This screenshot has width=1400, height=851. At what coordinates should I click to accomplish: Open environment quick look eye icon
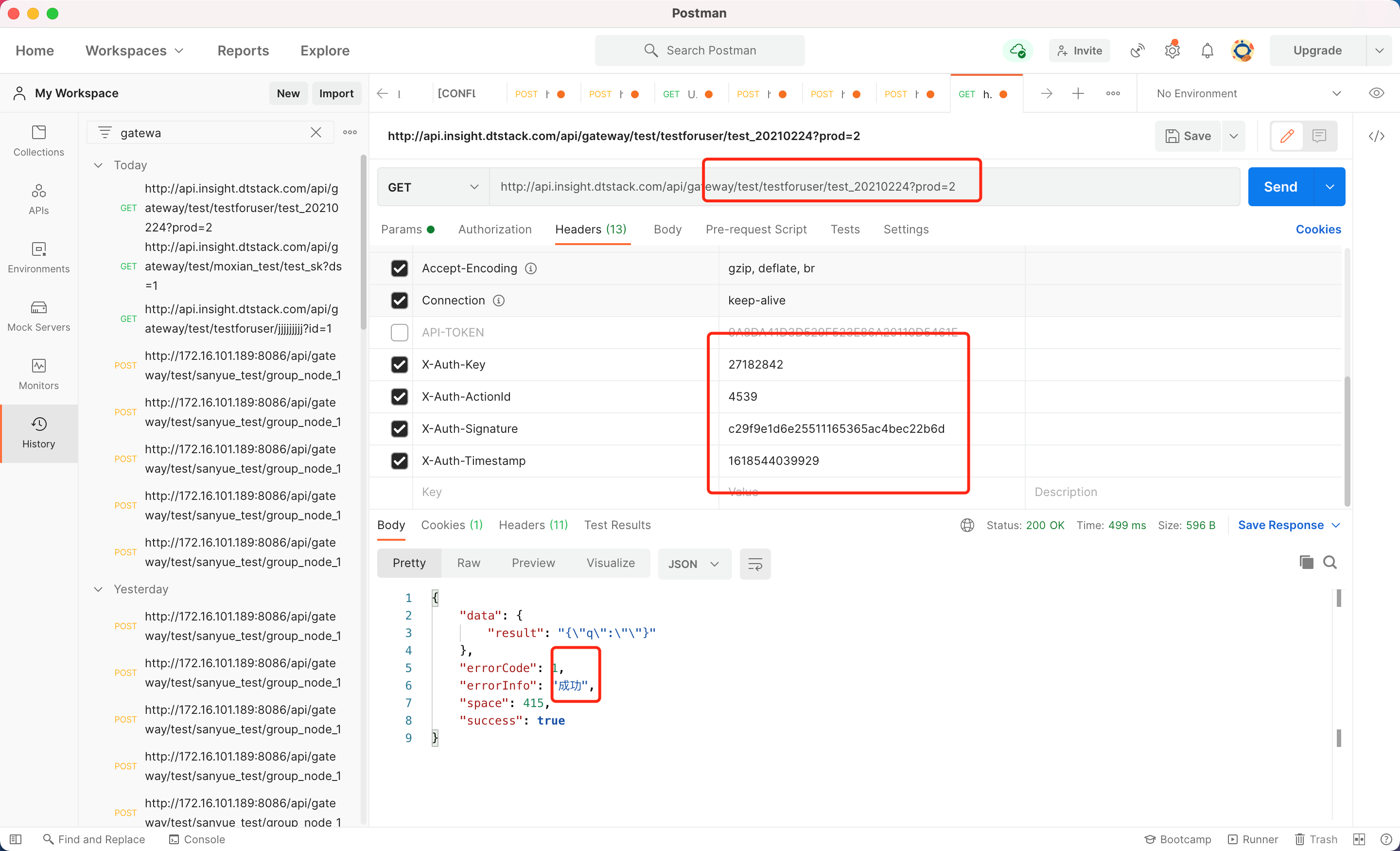[x=1376, y=93]
